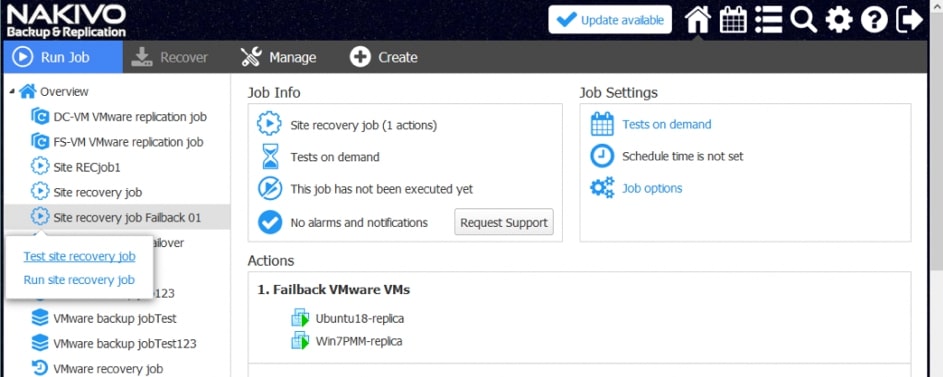Open the Activities list icon
The width and height of the screenshot is (943, 377).
769,20
